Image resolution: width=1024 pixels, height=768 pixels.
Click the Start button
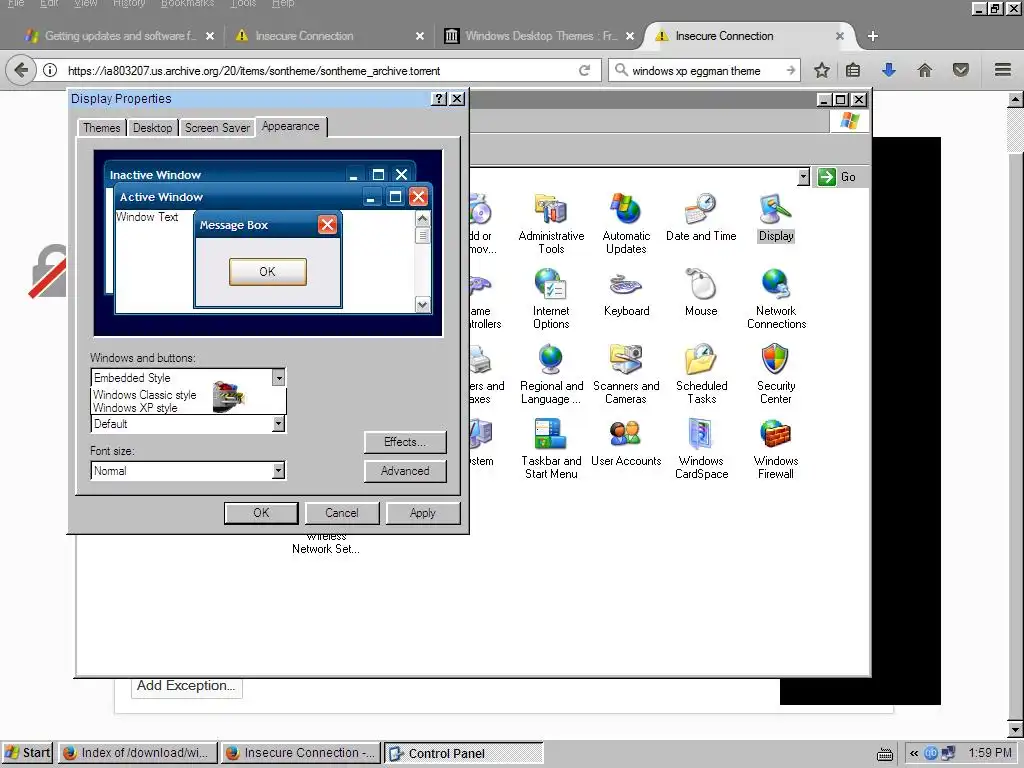[27, 752]
